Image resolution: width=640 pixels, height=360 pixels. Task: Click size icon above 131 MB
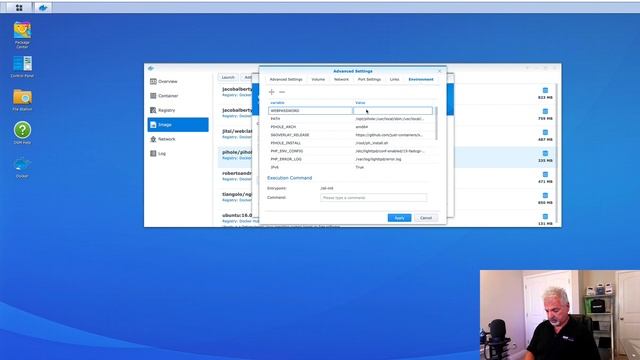click(545, 216)
